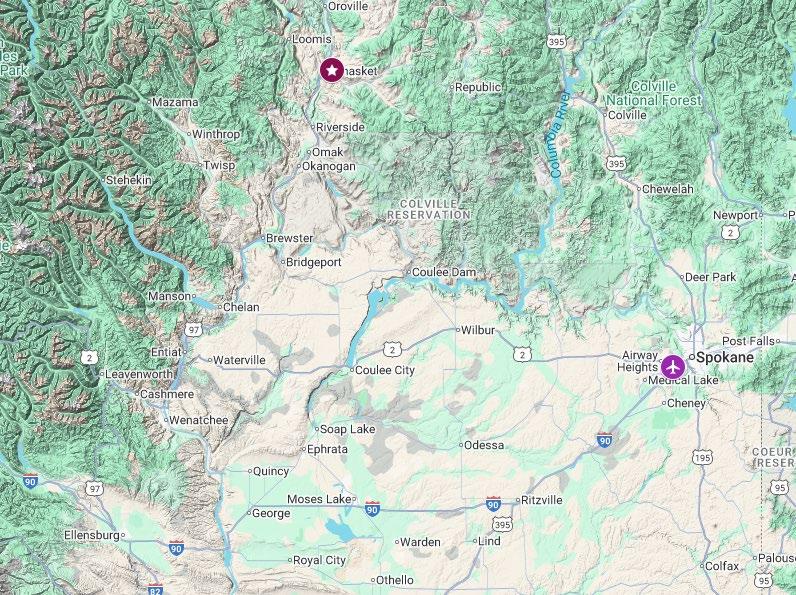Click the Coulee Dam label
The height and width of the screenshot is (595, 796).
click(x=444, y=272)
